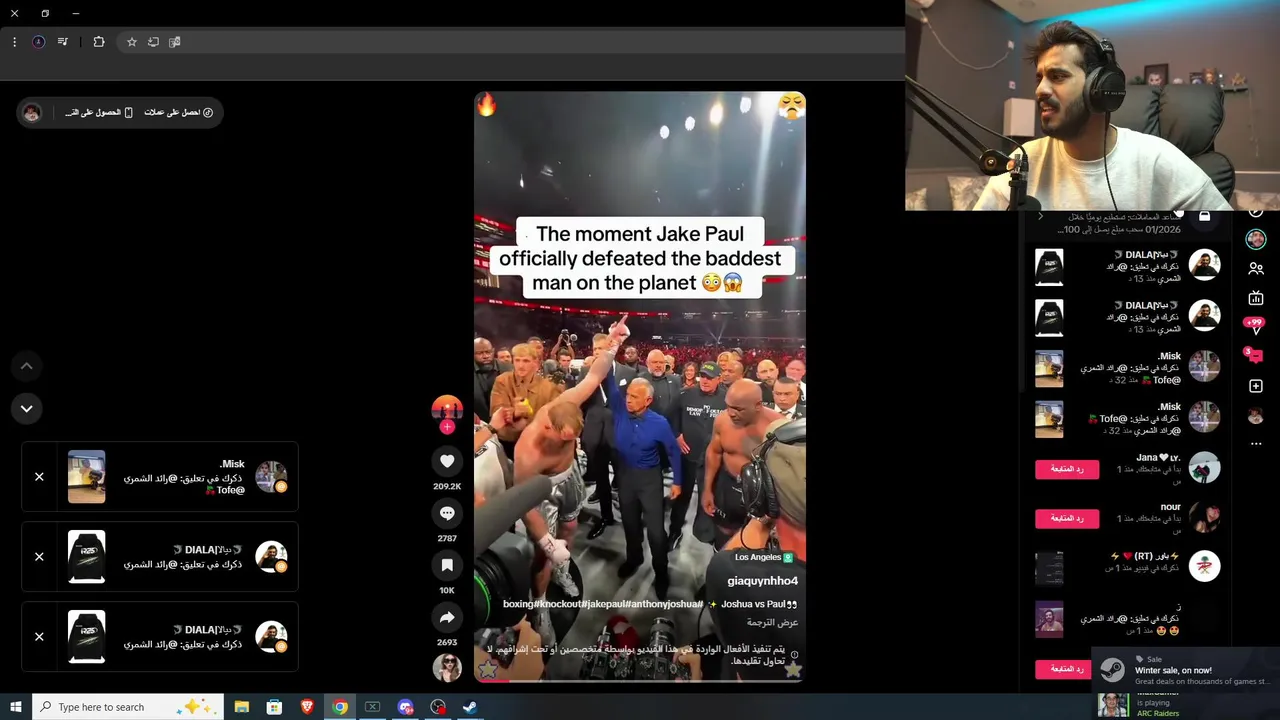Viewport: 1280px width, 720px height.
Task: Follow back nour in notifications
Action: (1067, 518)
